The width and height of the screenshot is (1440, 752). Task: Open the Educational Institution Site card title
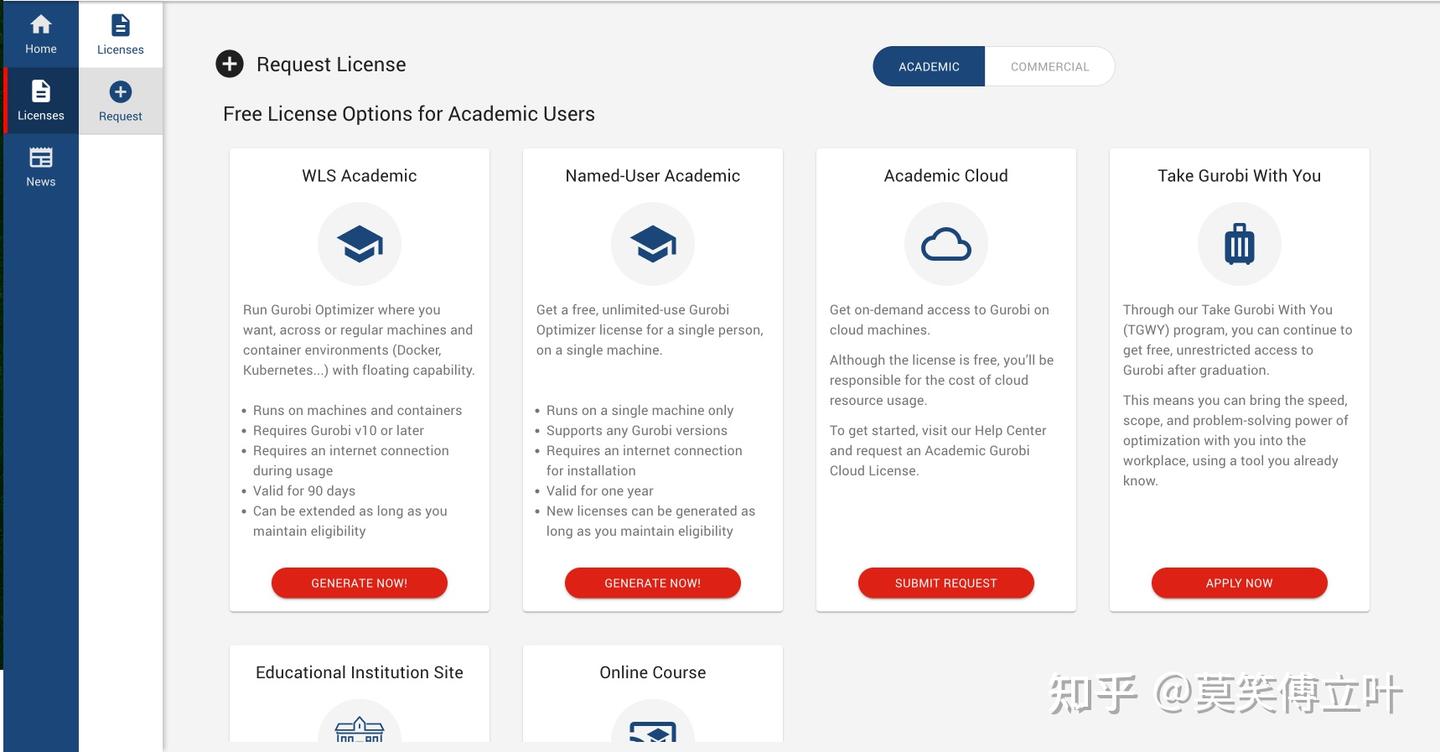[x=359, y=672]
